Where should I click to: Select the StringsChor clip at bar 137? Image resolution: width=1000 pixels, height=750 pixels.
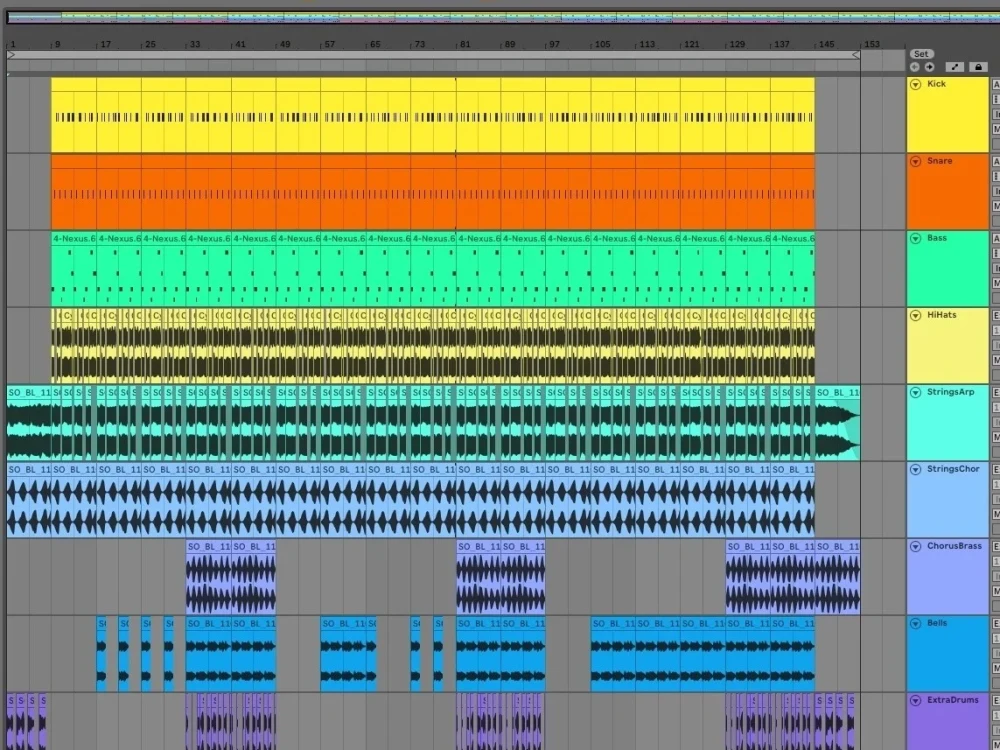792,500
